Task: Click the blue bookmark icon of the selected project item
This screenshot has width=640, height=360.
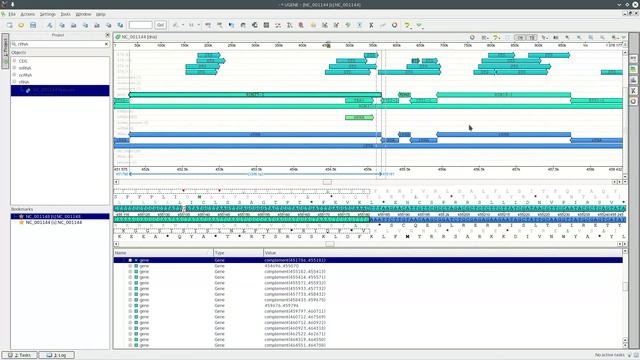Action: (28, 90)
